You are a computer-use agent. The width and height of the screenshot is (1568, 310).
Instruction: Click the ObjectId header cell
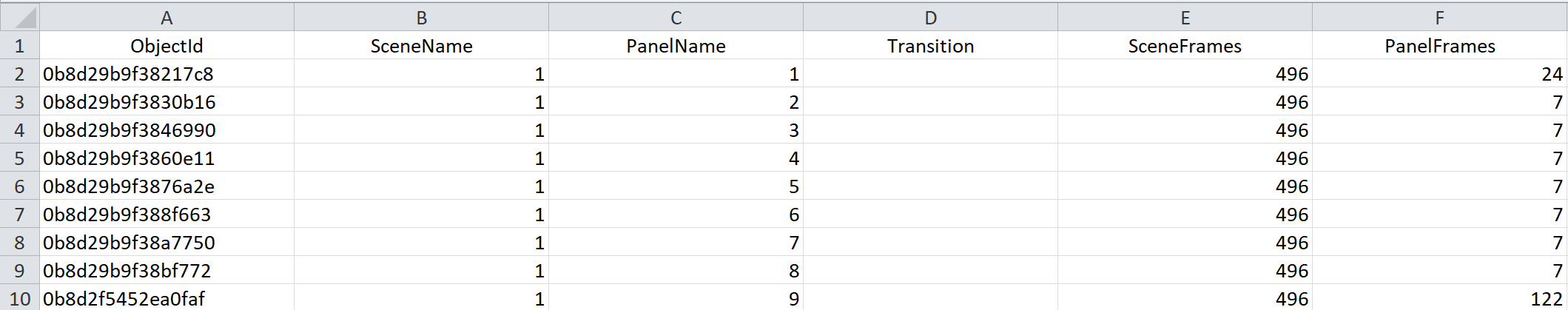coord(166,46)
